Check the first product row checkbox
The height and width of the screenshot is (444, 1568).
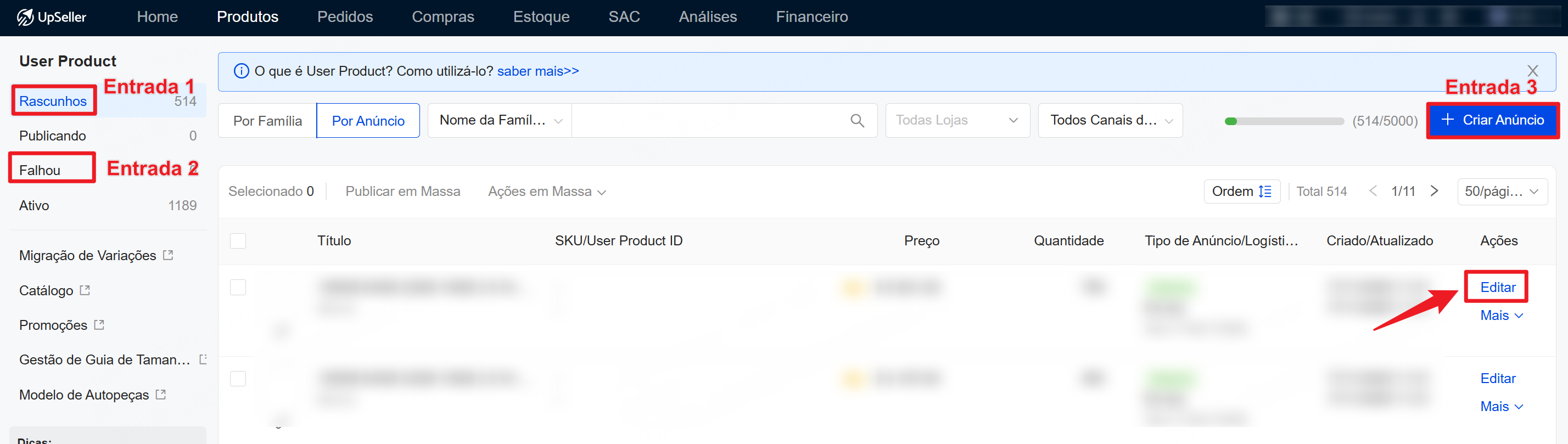pyautogui.click(x=238, y=287)
